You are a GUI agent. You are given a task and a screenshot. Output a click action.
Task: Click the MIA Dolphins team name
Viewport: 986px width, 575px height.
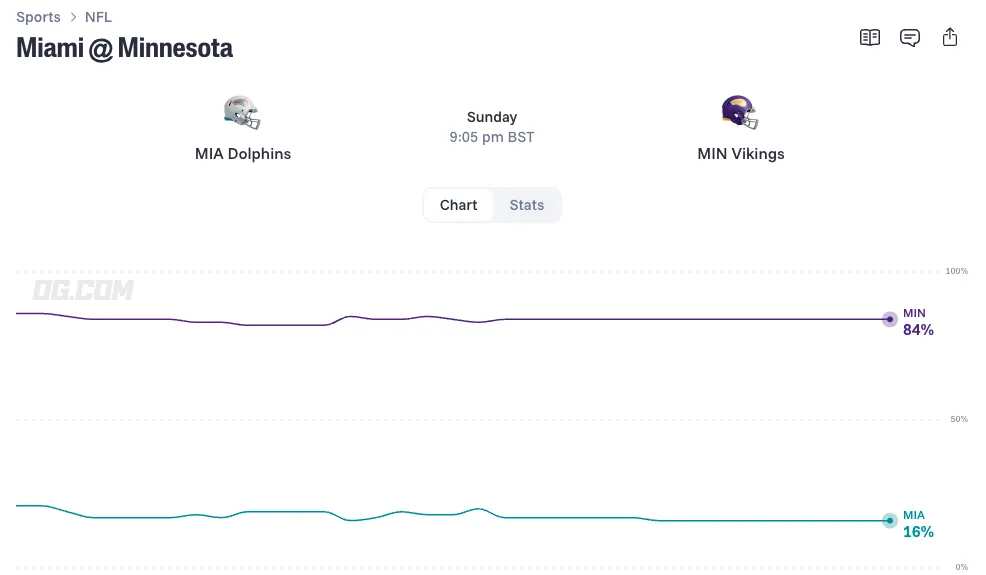pos(243,154)
